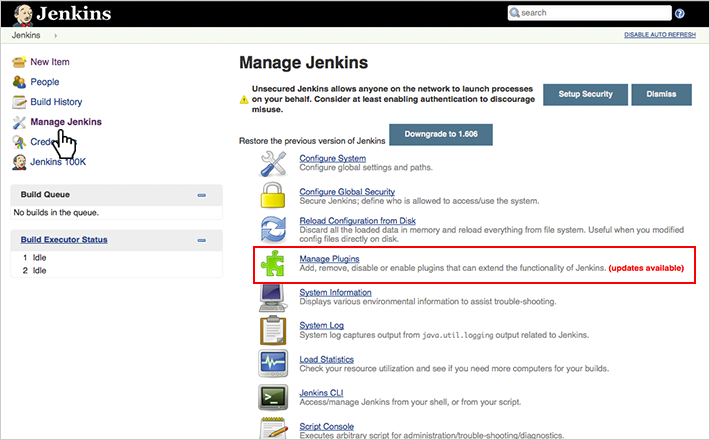Open Reload Configuration from Disk link
Image resolution: width=710 pixels, height=440 pixels.
[x=357, y=220]
